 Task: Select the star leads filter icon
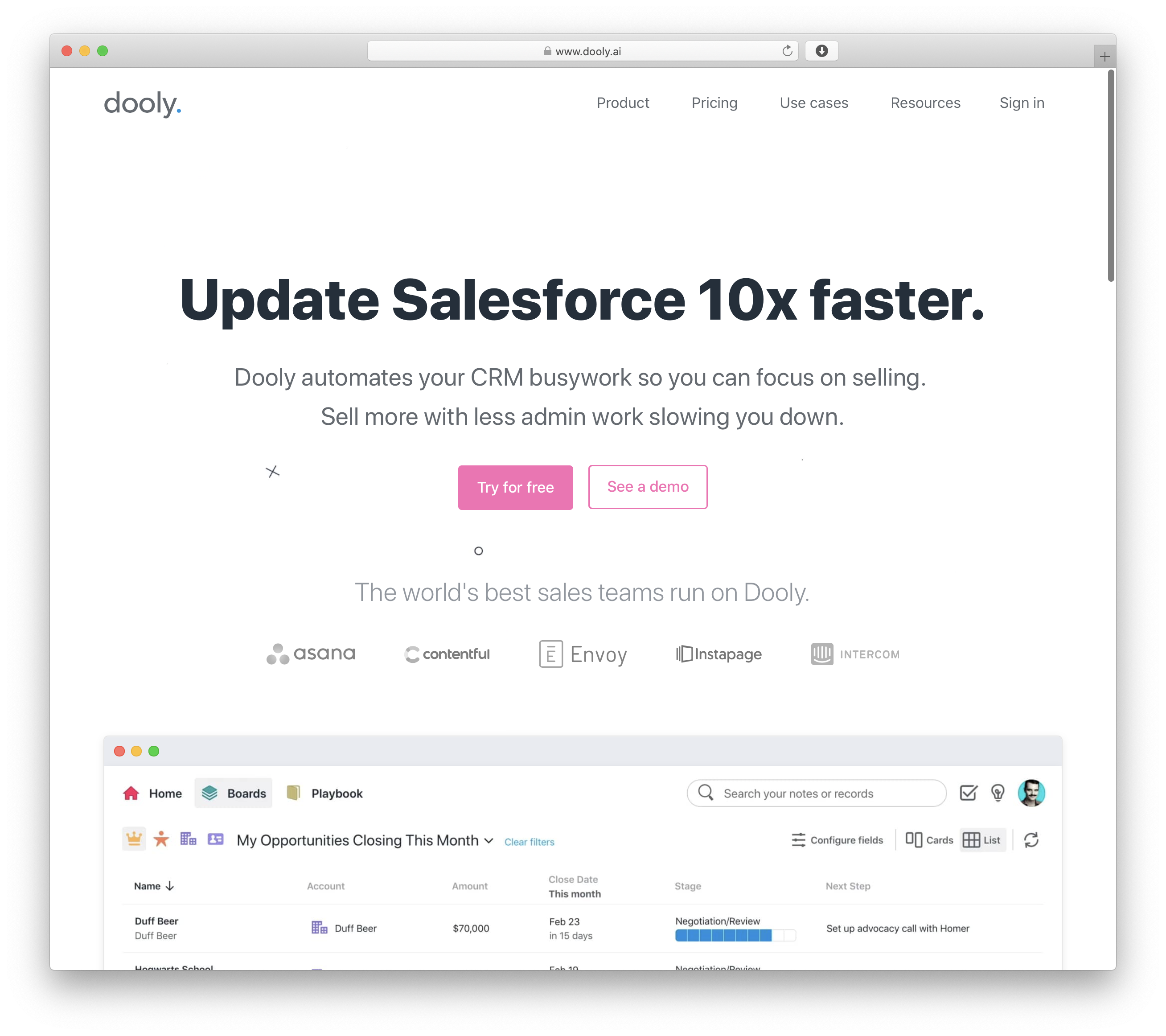coord(161,839)
